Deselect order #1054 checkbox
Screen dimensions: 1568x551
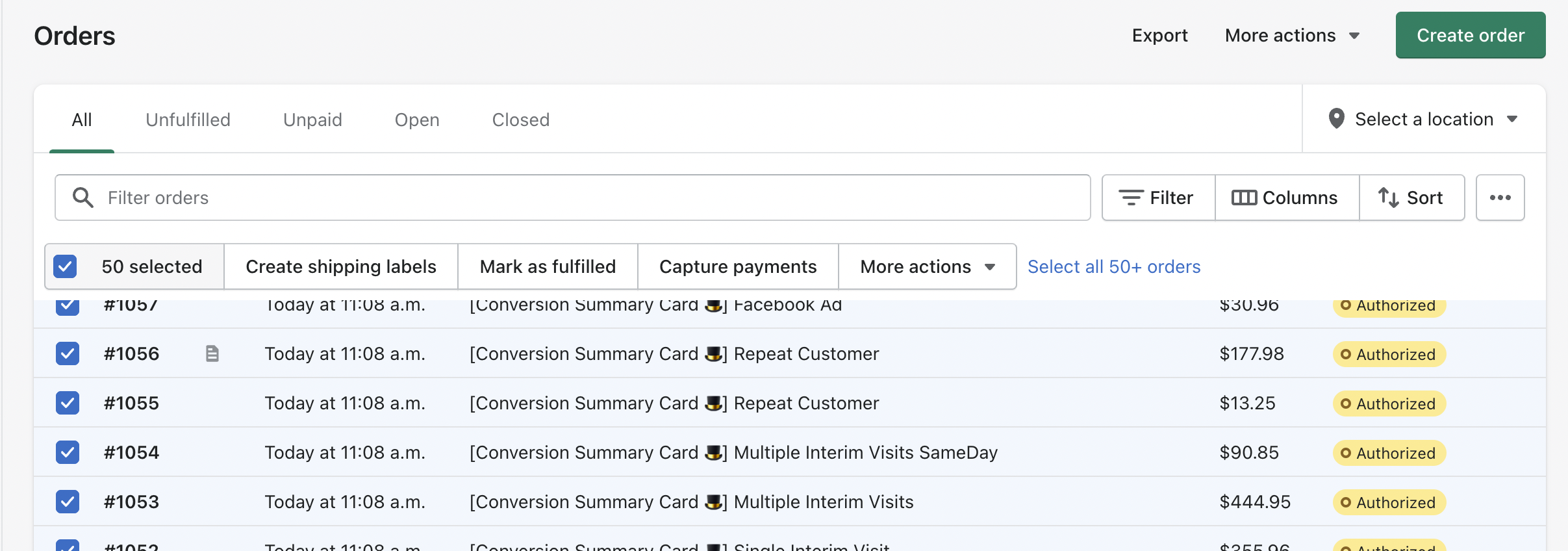[x=68, y=452]
